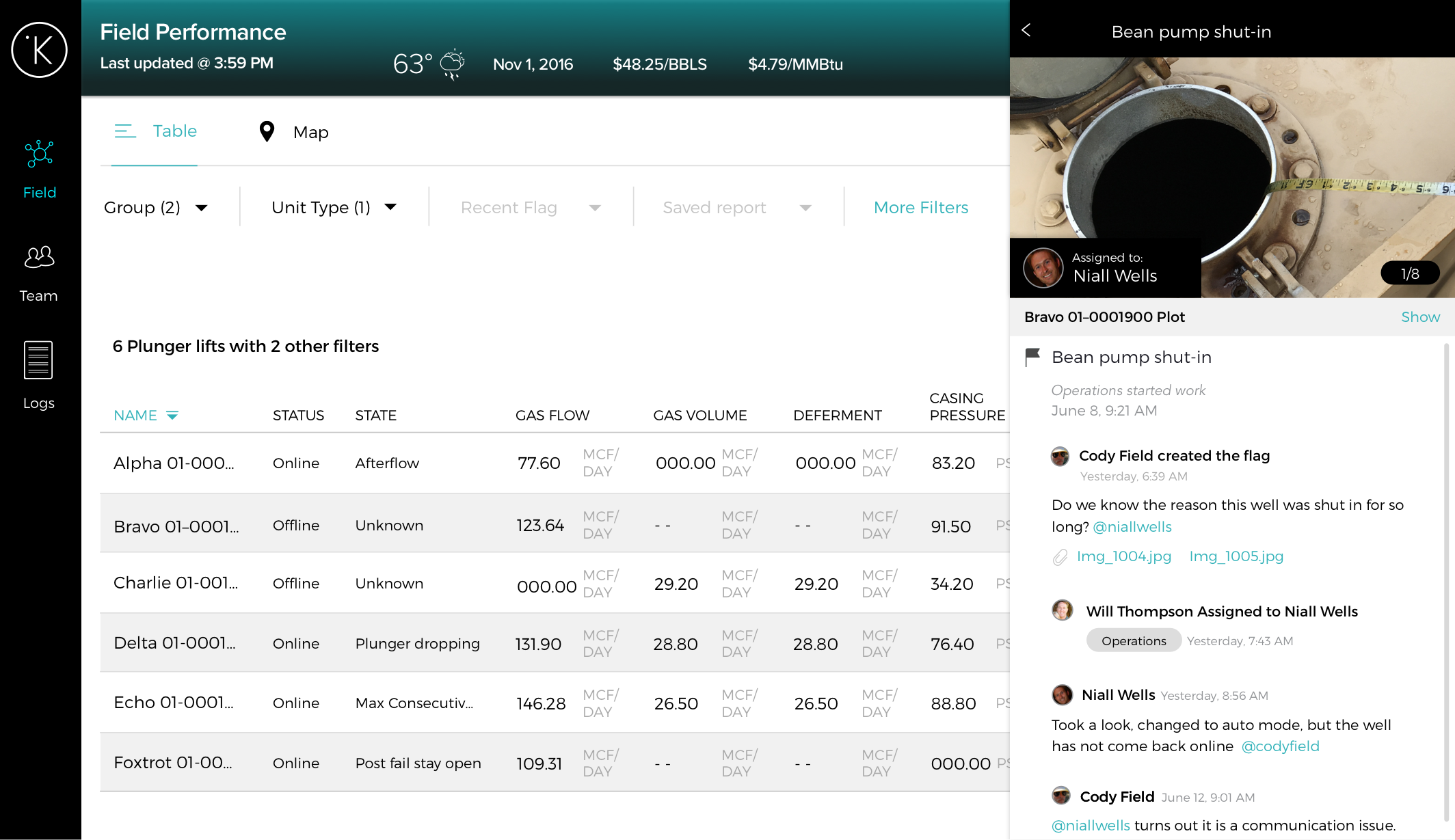The width and height of the screenshot is (1455, 840).
Task: Select Logs in the sidebar
Action: 39,376
